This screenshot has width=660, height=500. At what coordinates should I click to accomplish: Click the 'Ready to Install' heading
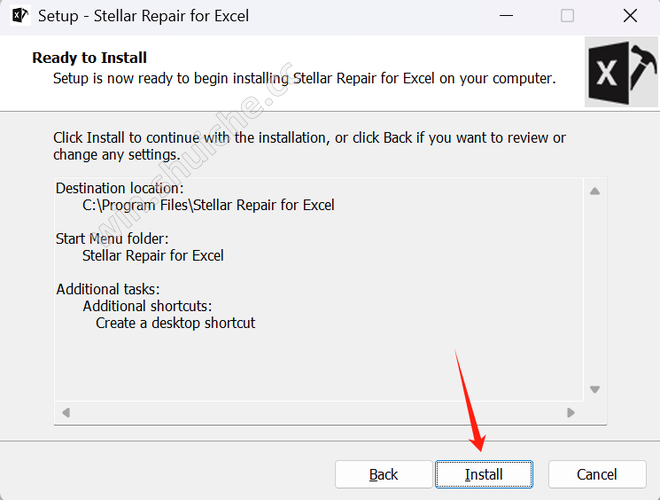tap(90, 58)
